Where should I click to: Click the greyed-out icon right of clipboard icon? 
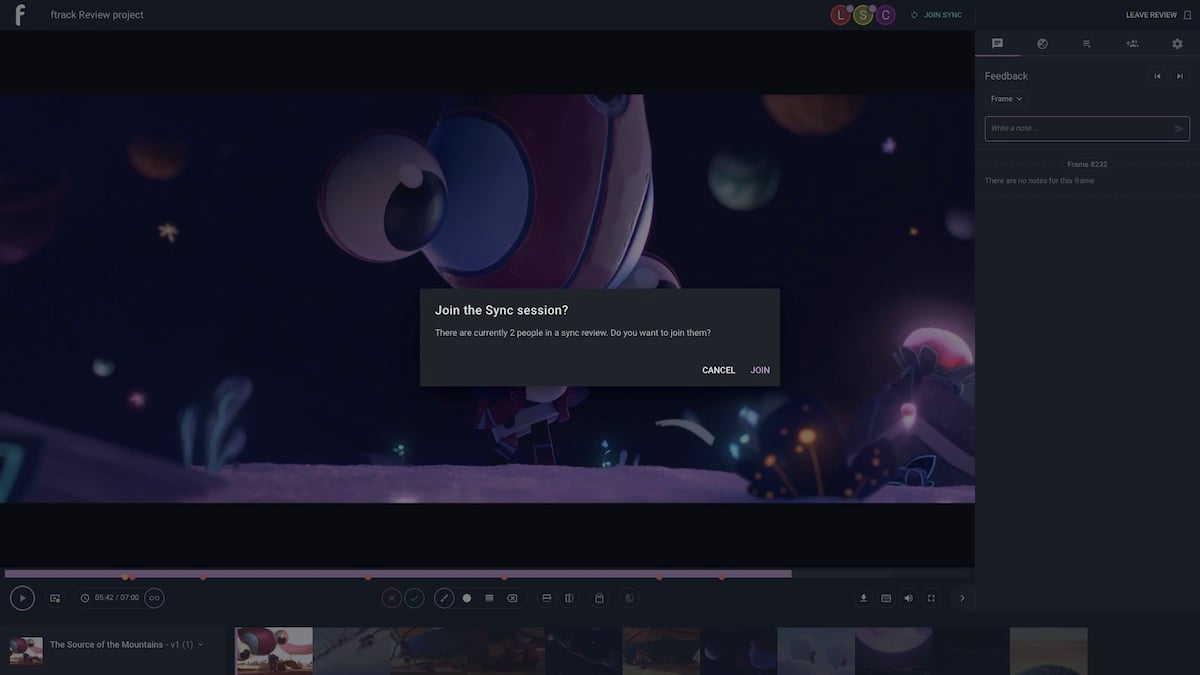pos(629,598)
